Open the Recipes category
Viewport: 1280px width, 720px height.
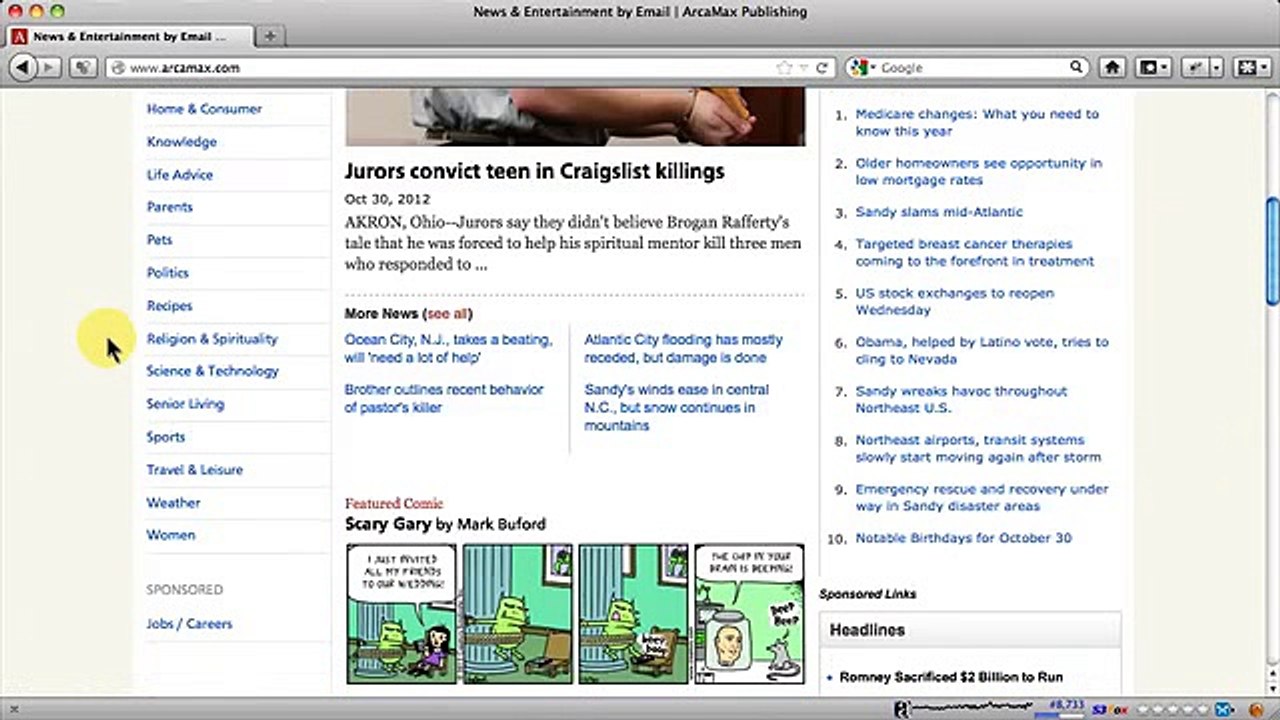[x=170, y=306]
